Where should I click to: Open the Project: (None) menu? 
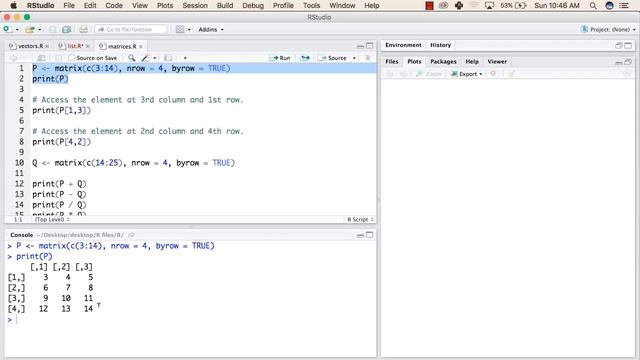click(x=608, y=29)
